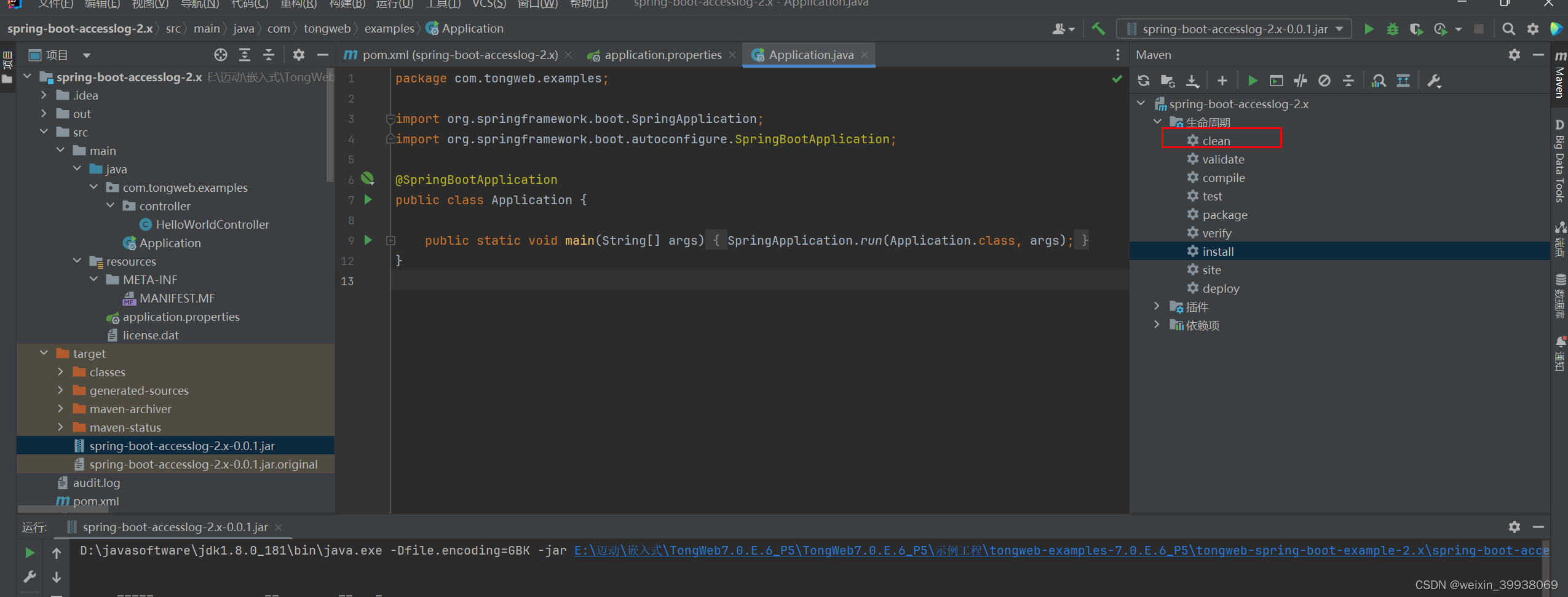The width and height of the screenshot is (1568, 597).
Task: Open run configuration dropdown
Action: 1234,29
